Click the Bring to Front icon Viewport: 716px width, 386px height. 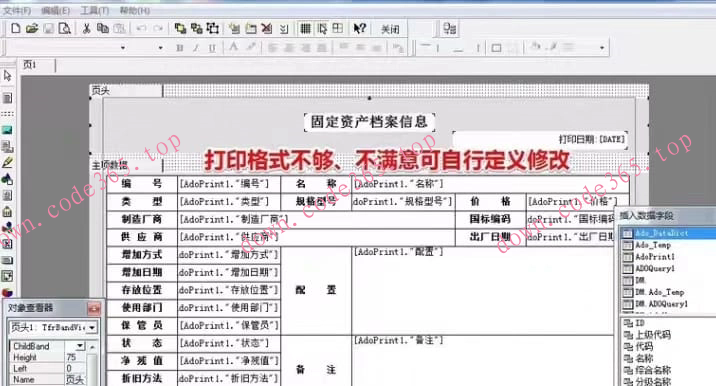point(180,28)
